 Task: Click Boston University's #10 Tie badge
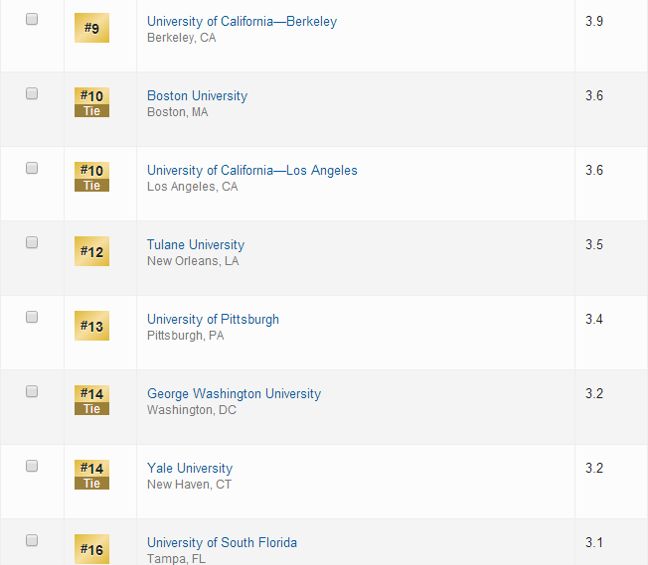tap(92, 102)
